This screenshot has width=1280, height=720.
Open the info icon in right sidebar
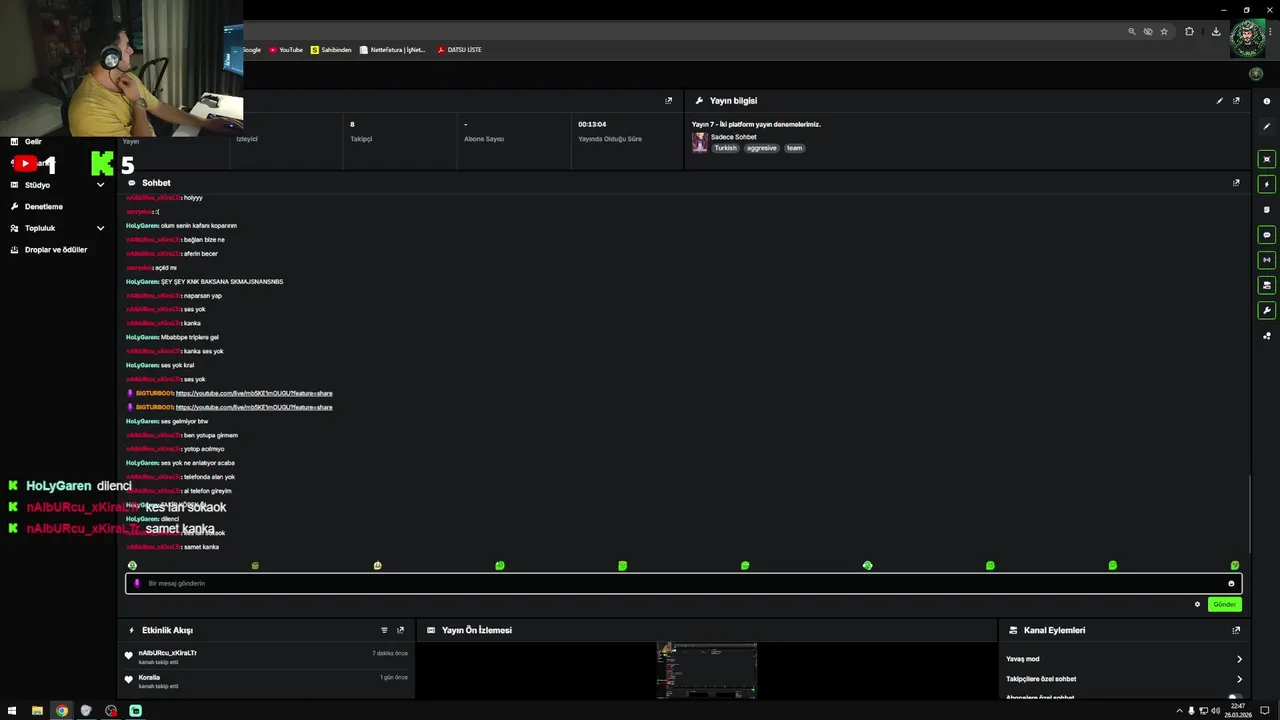click(x=1267, y=101)
